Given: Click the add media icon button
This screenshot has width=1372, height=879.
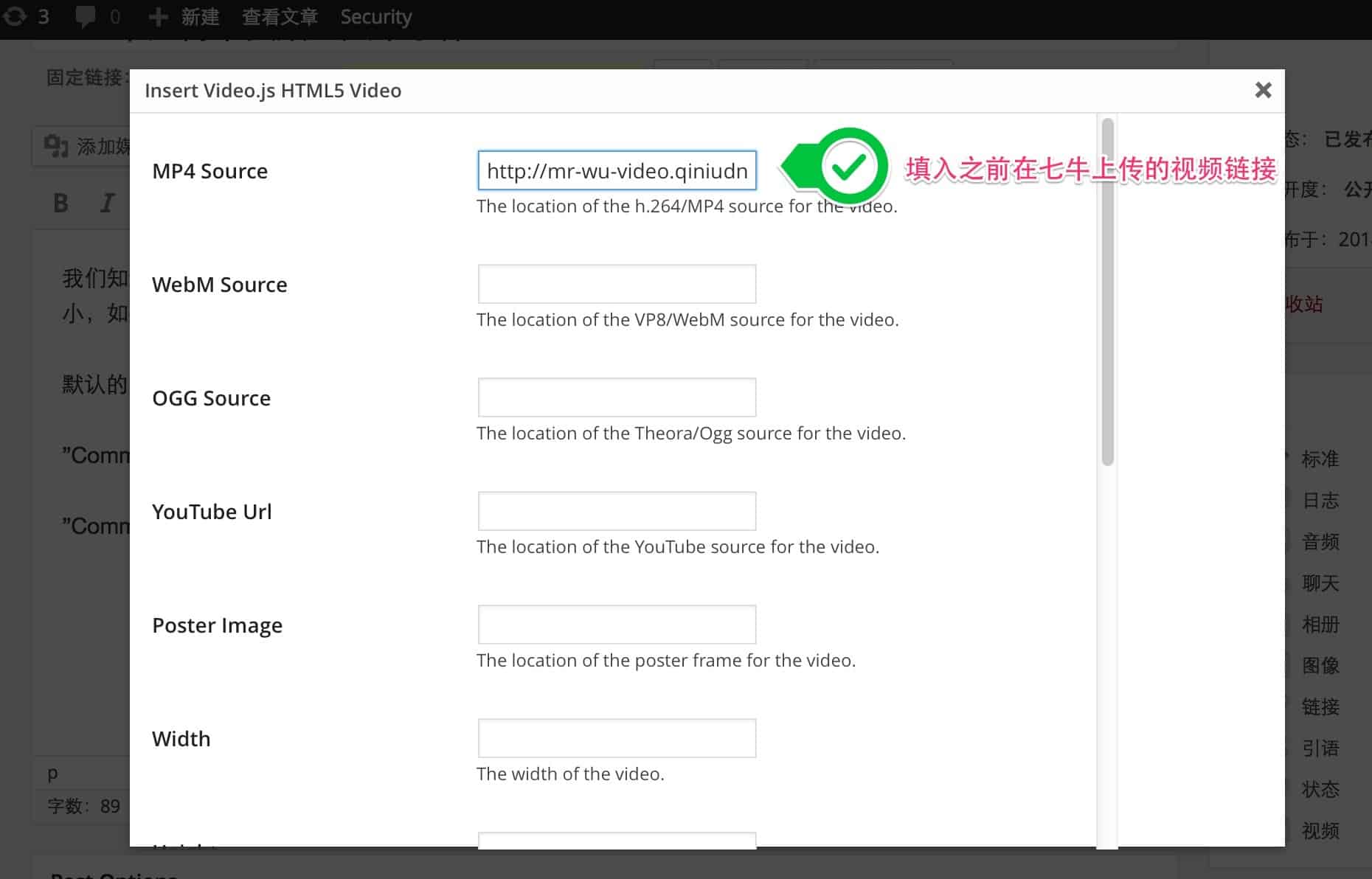Looking at the screenshot, I should point(56,146).
